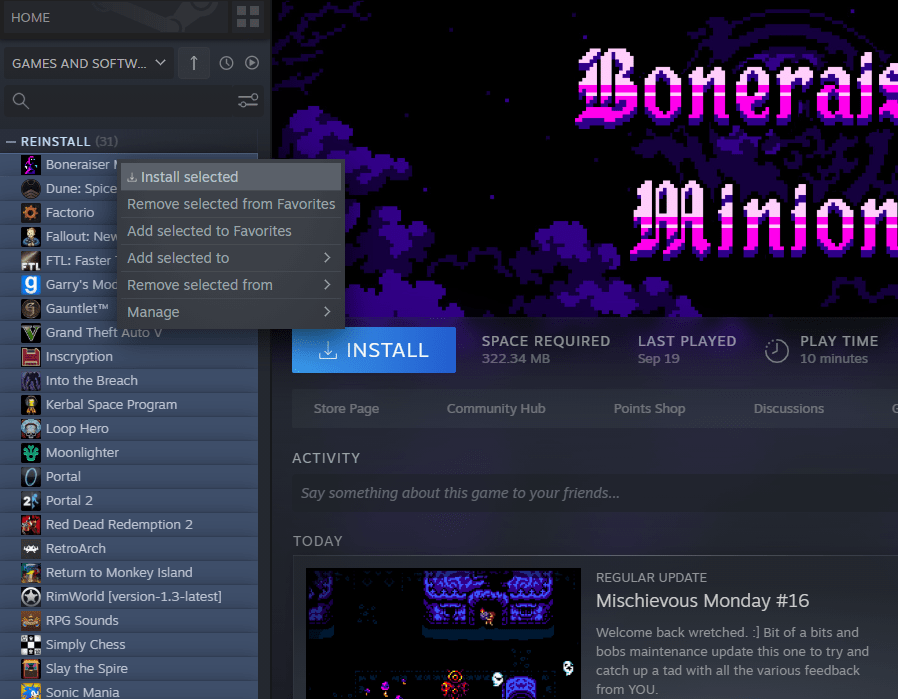Collapse the Reinstall category

pyautogui.click(x=11, y=141)
